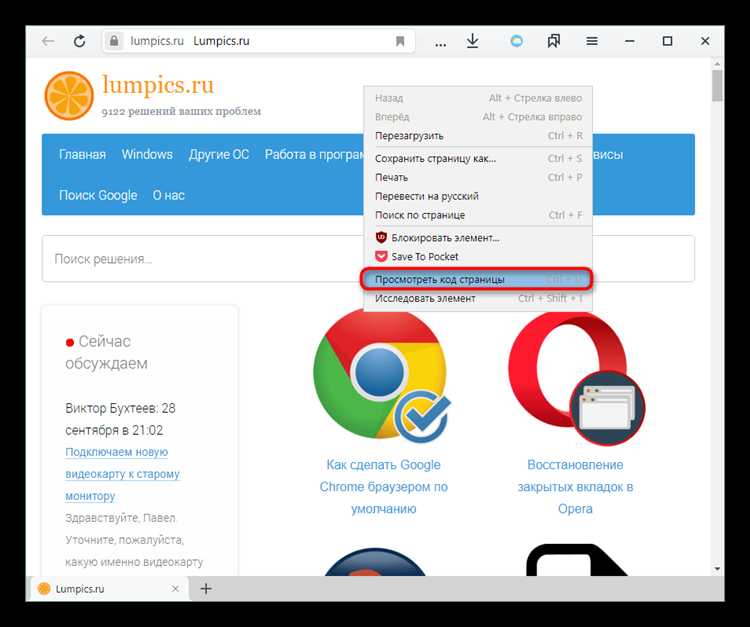Click the padlock site security icon
Image resolution: width=750 pixels, height=627 pixels.
tap(114, 42)
